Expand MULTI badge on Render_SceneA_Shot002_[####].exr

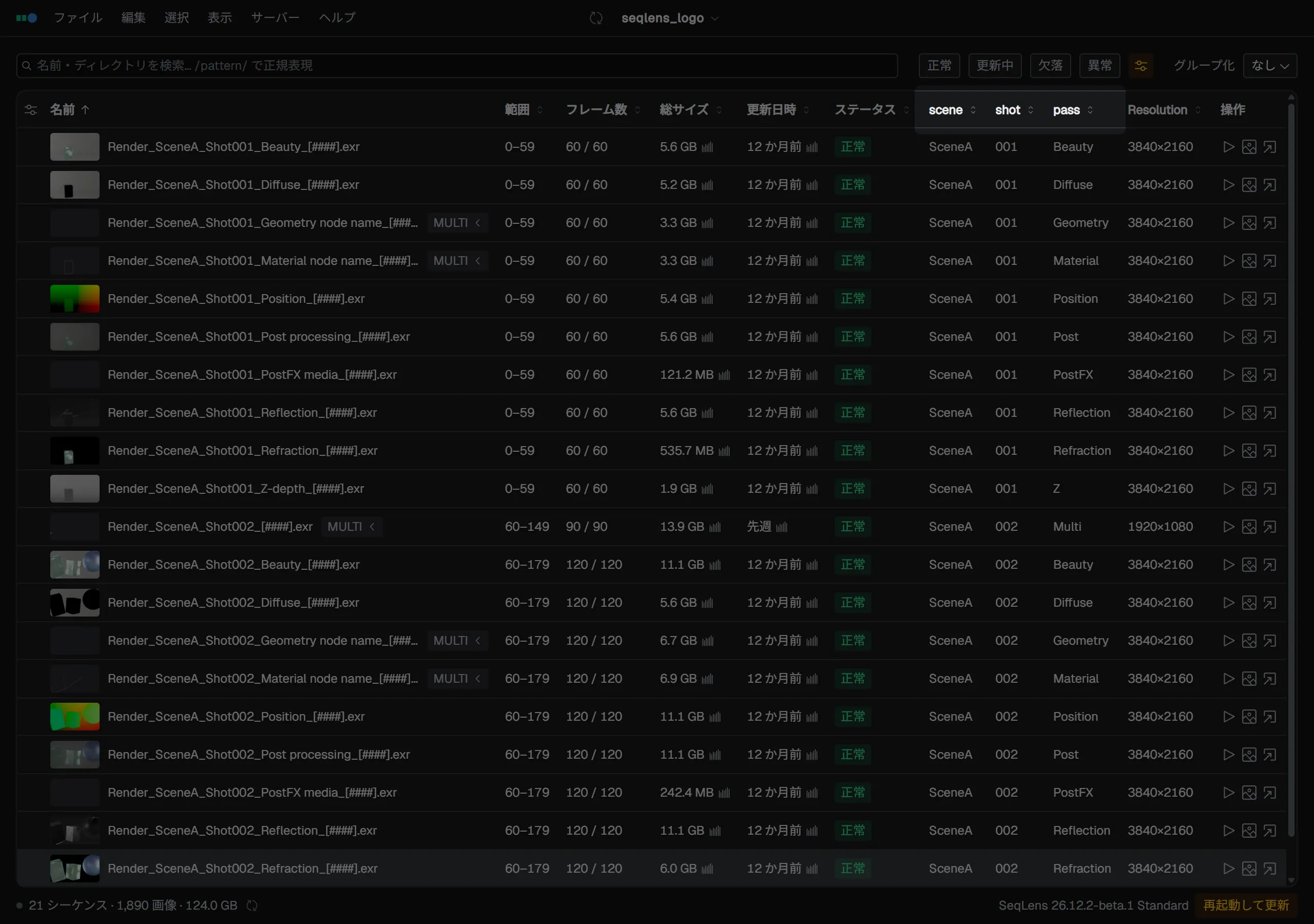(x=352, y=527)
